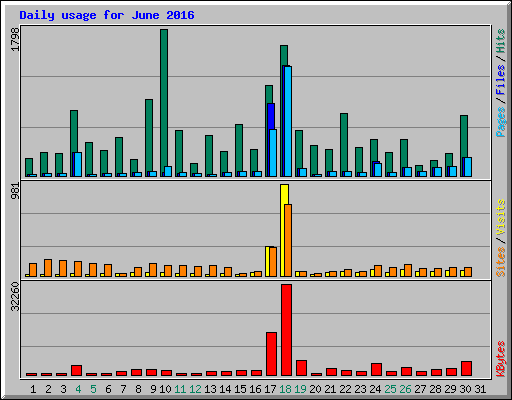Click day label 16 on the axis
The width and height of the screenshot is (512, 400).
[x=255, y=389]
